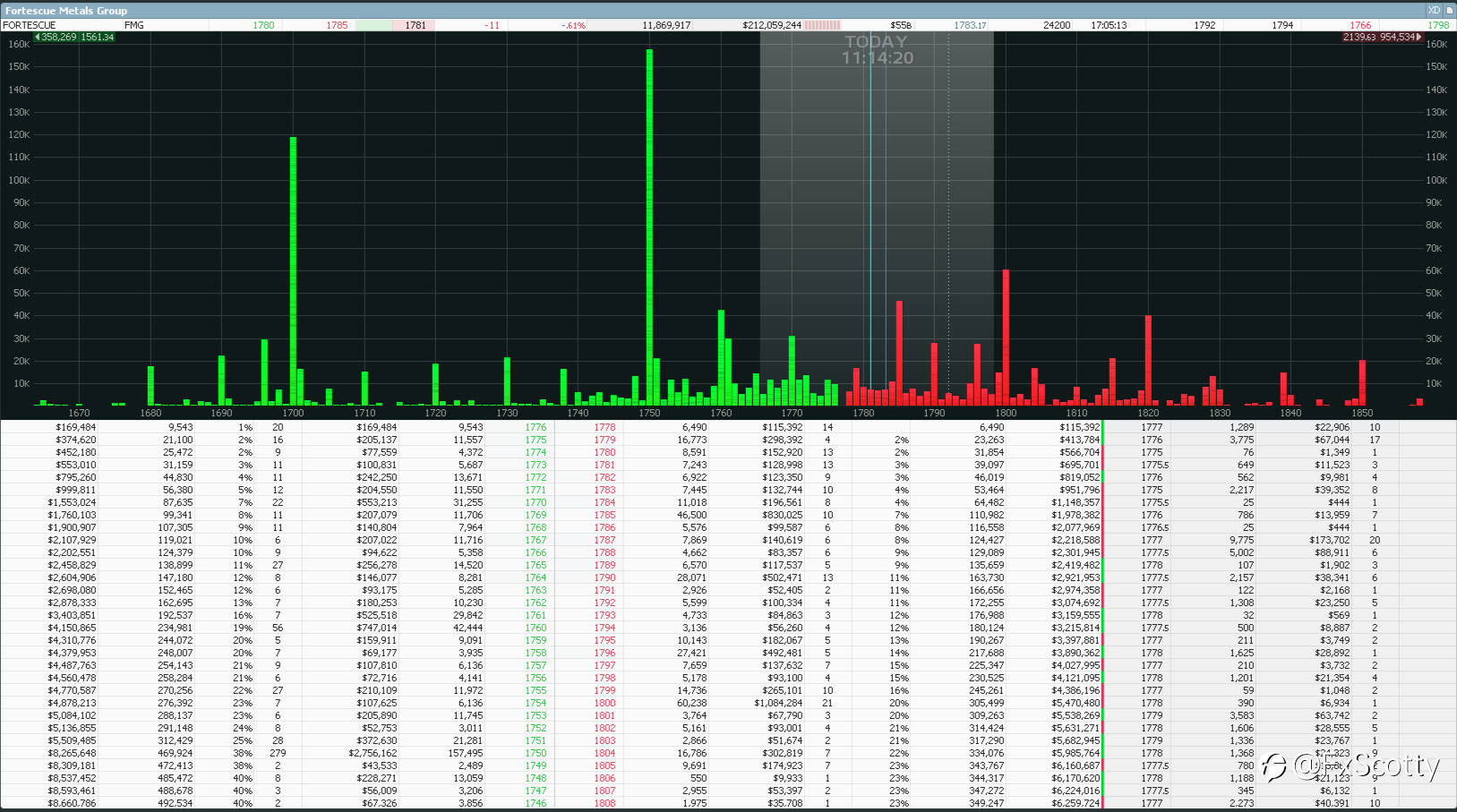Select ask volume cell 60,238
The height and width of the screenshot is (812, 1457).
(691, 703)
